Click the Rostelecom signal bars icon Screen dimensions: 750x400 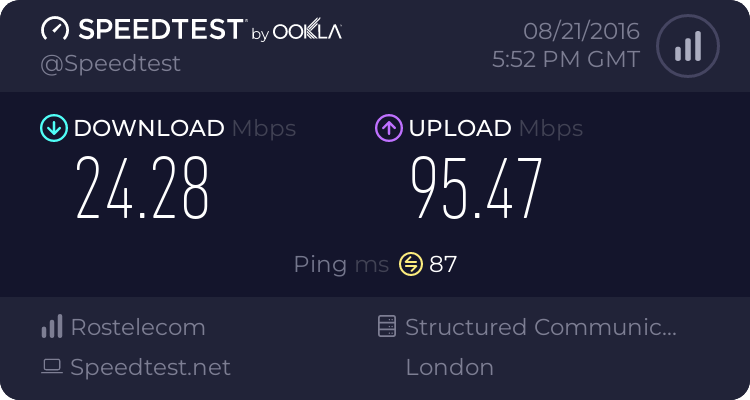pyautogui.click(x=52, y=326)
